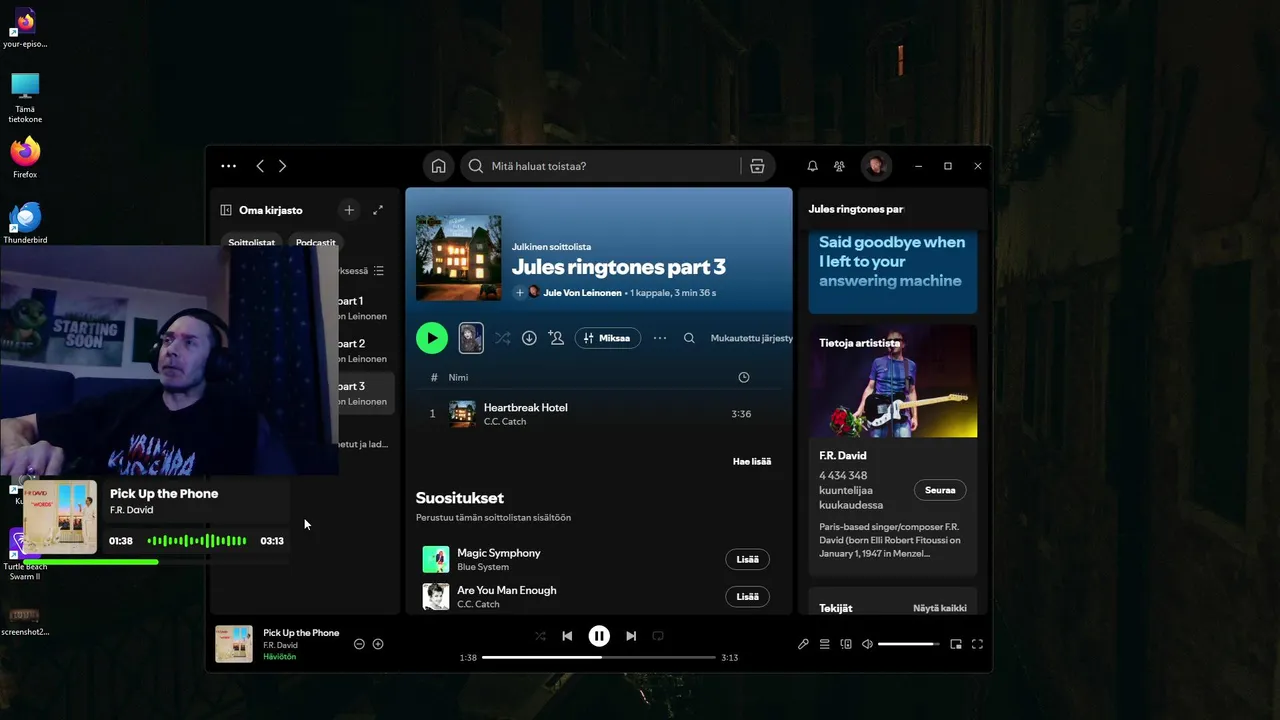Open the notifications bell

tap(812, 166)
